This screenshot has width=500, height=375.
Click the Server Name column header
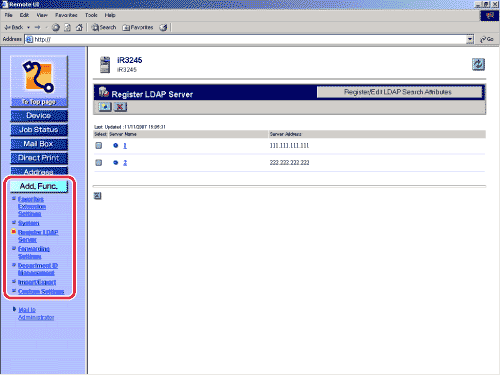123,134
